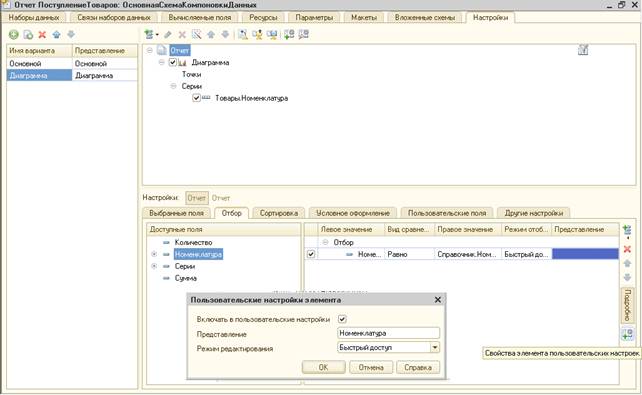Add a new report variant with green plus

[14, 35]
